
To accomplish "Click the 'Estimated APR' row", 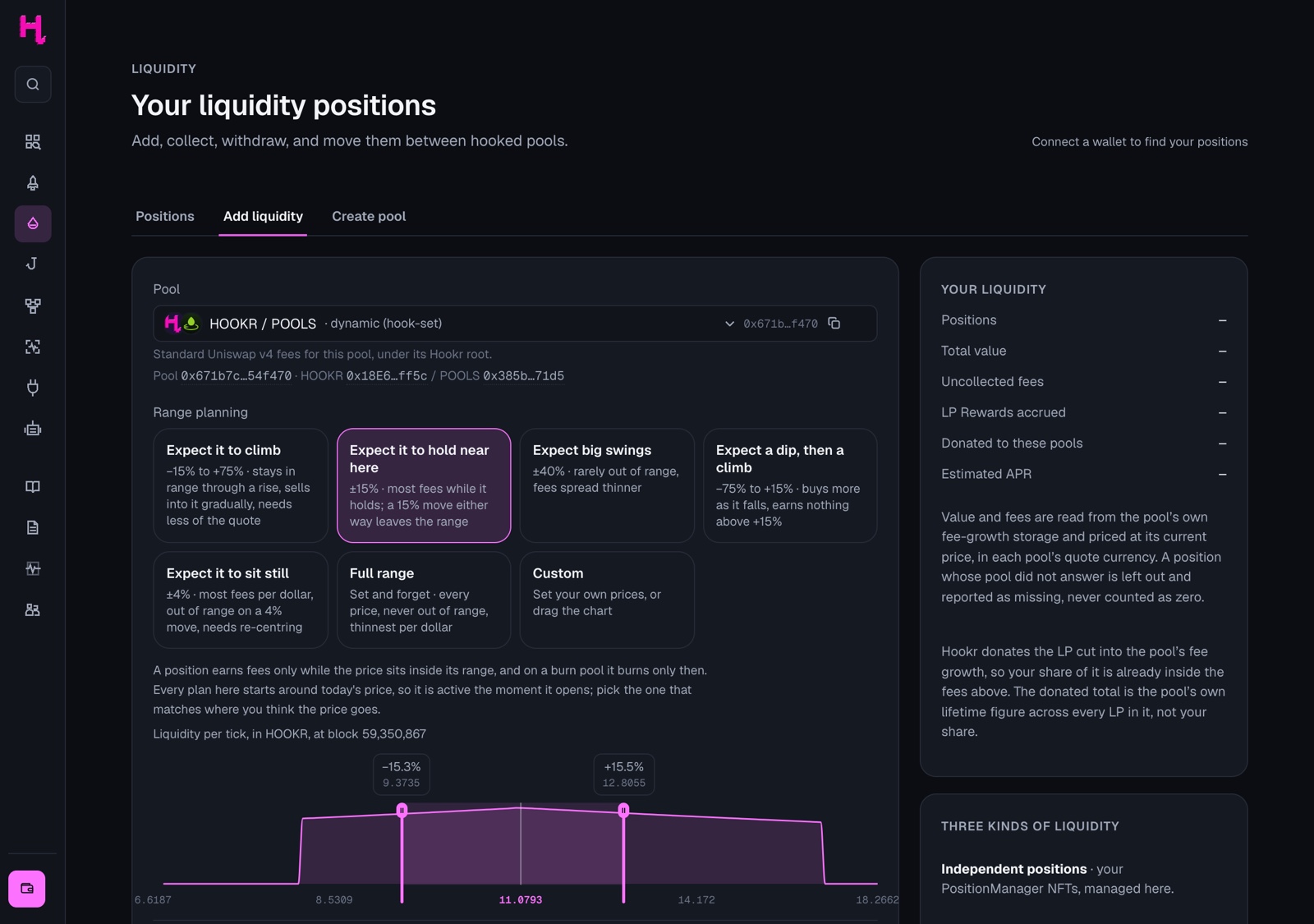I will coord(1084,474).
